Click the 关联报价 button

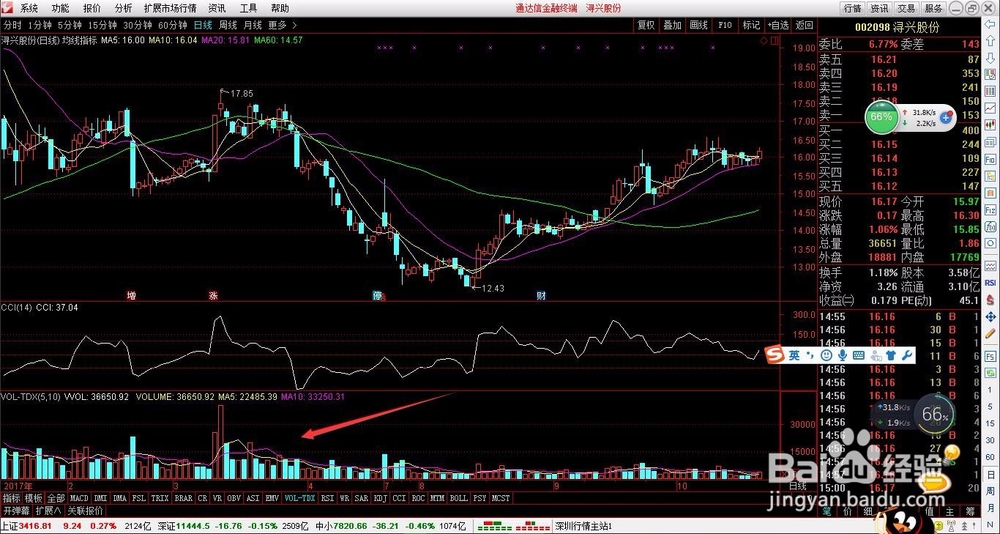(85, 511)
